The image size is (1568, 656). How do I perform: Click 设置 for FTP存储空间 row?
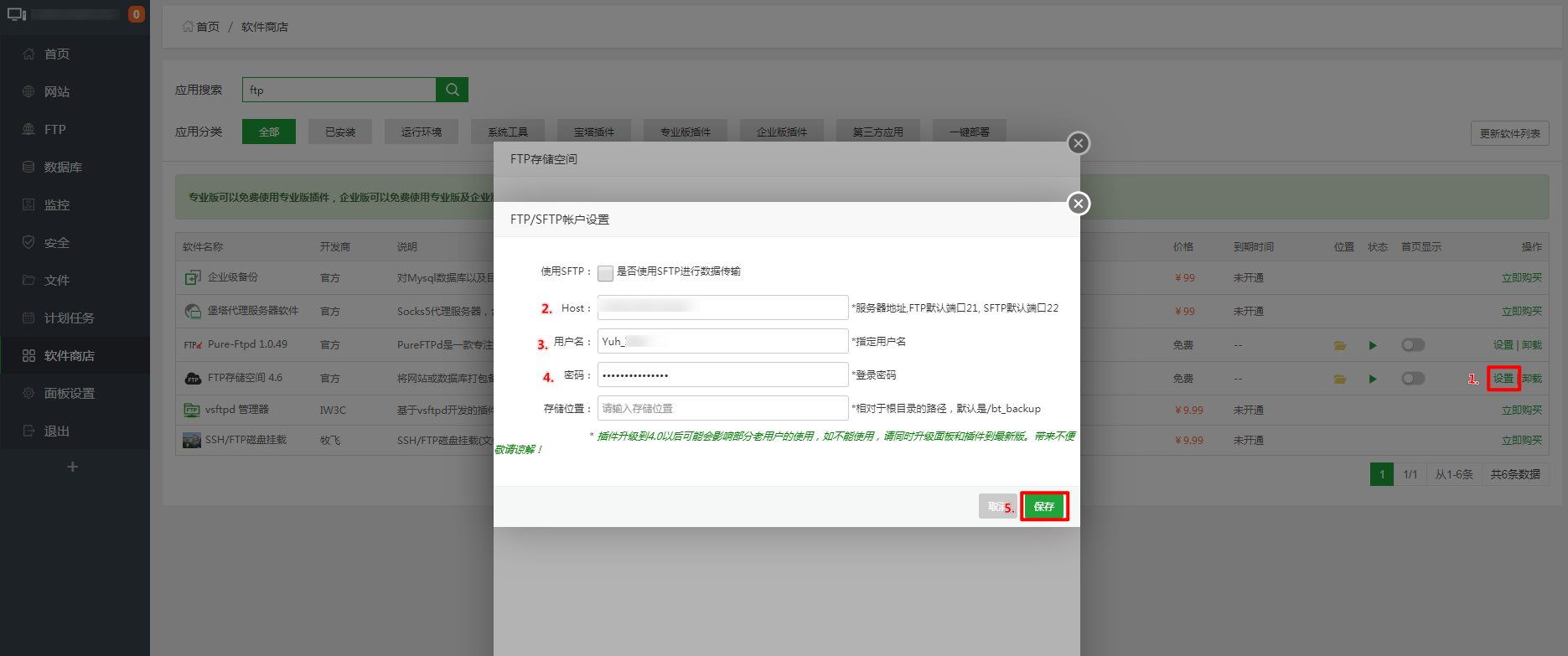tap(1503, 379)
